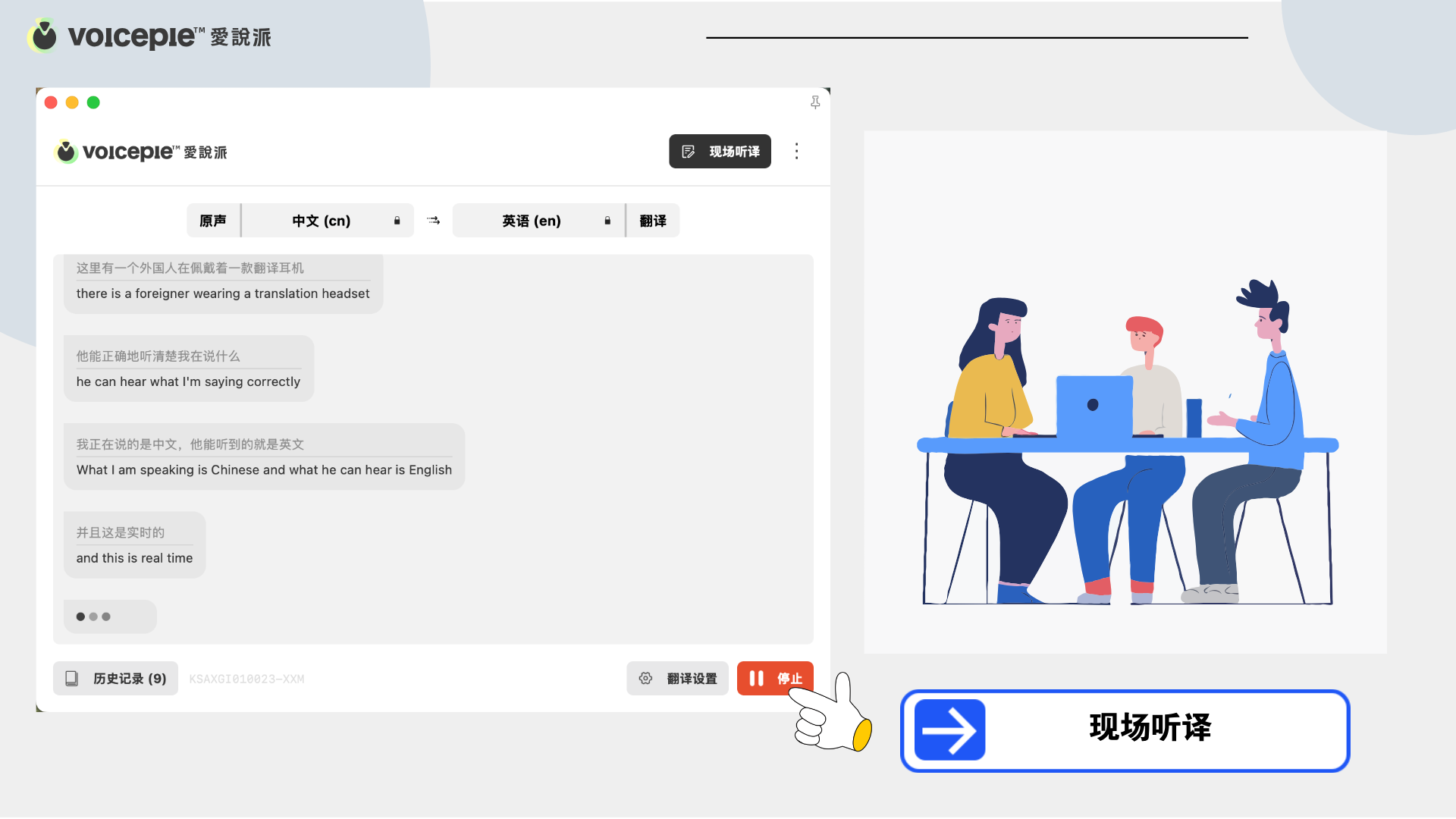Click the blue arrow icon next to 现场听译

pos(950,730)
